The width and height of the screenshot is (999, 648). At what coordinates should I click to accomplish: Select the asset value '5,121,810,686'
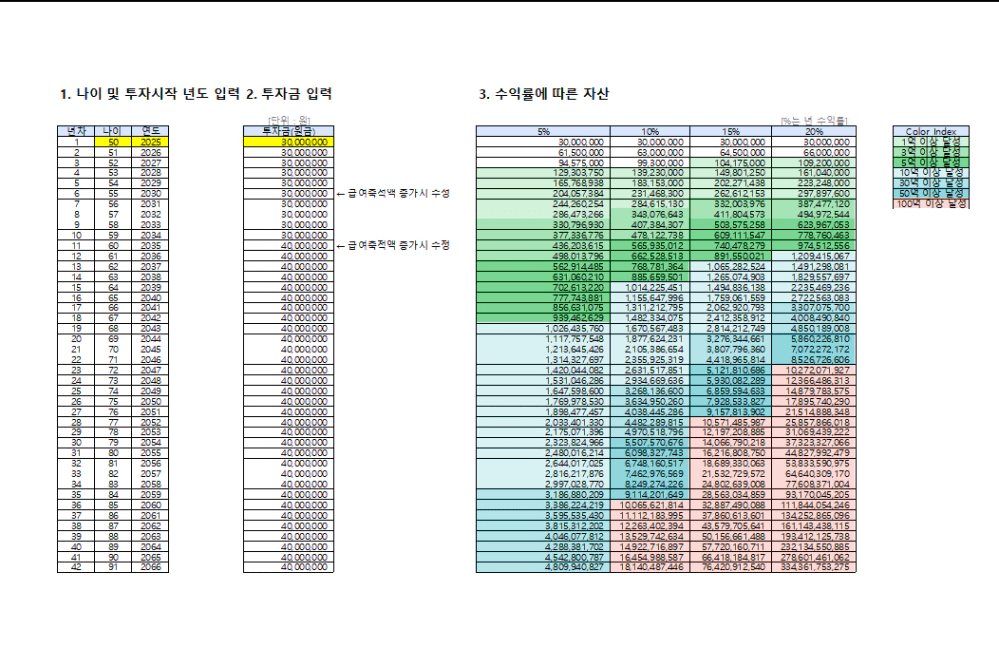731,370
